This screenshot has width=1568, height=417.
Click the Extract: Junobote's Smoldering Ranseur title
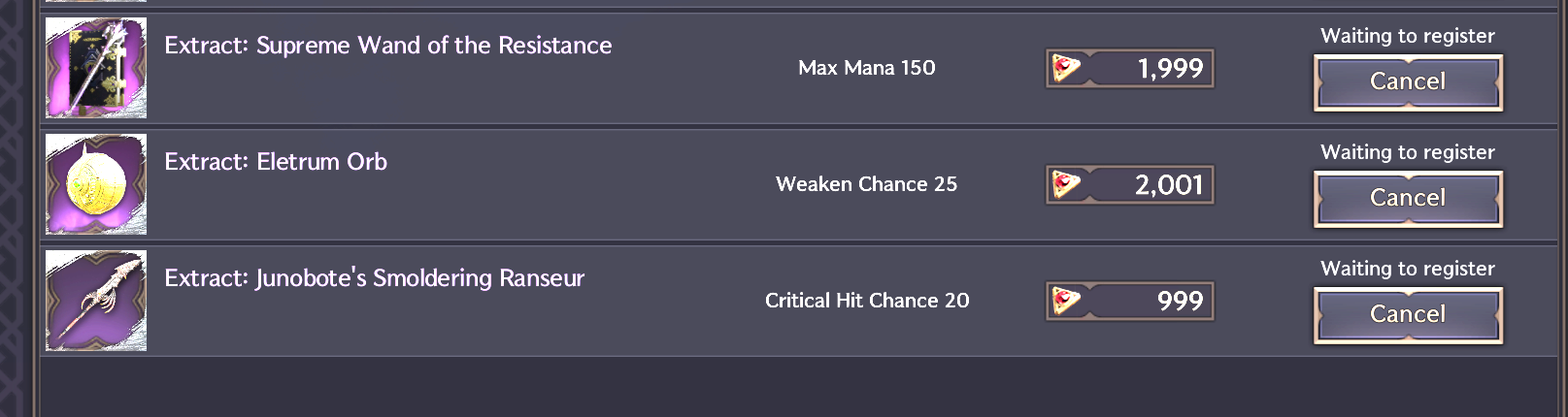coord(375,278)
